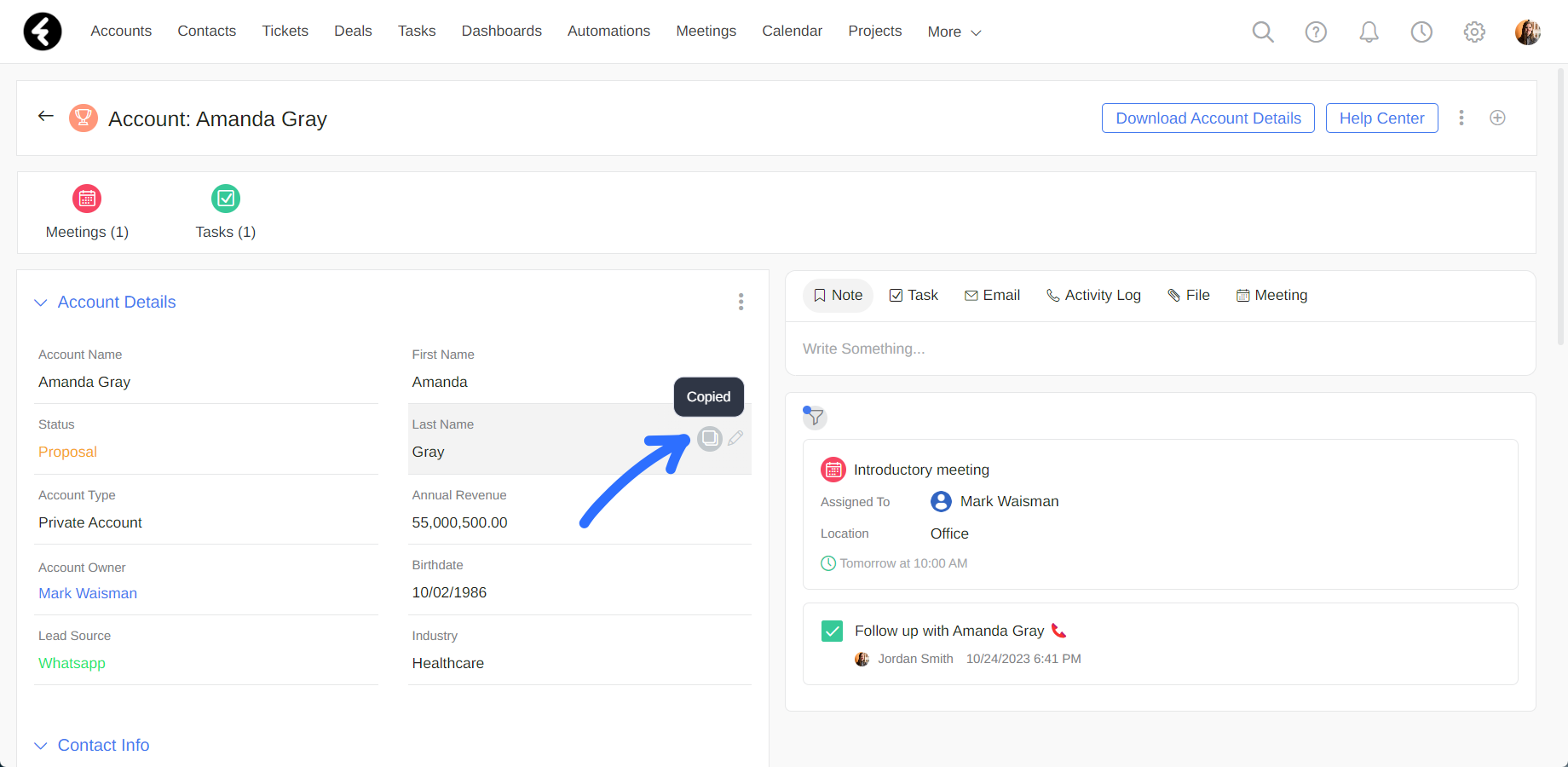Open Mark Waisman account owner link
1568x767 pixels.
click(88, 593)
